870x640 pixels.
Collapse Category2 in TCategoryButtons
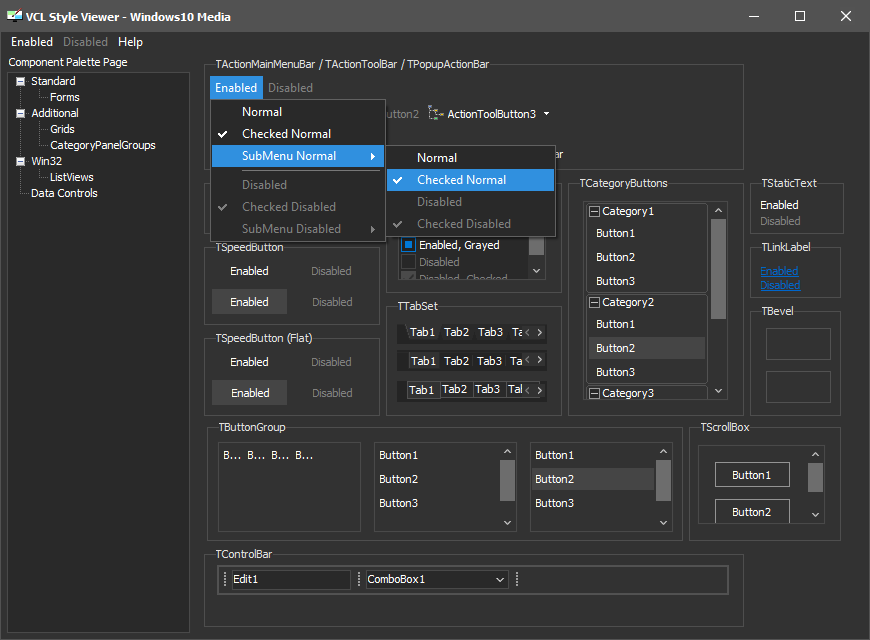[x=594, y=303]
